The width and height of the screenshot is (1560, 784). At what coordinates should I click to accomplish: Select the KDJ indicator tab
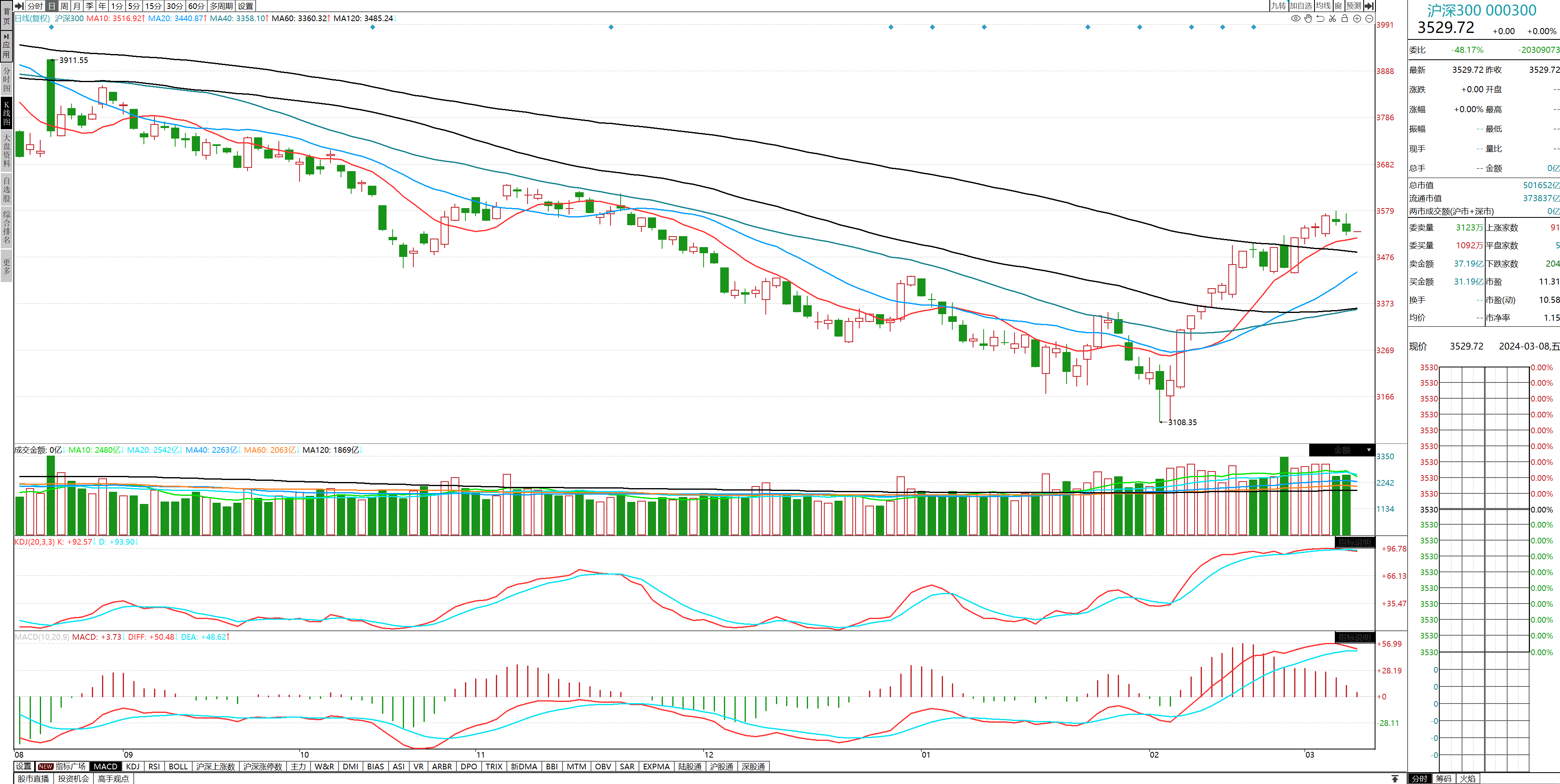[133, 767]
